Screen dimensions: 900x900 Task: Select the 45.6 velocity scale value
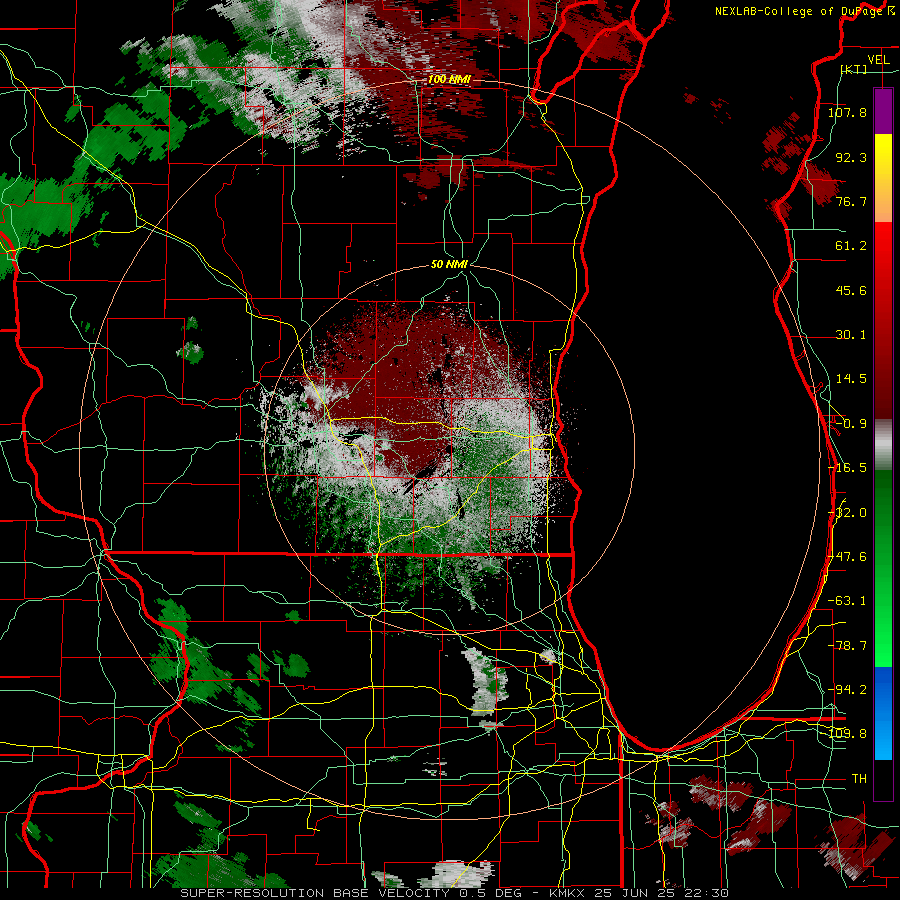pos(851,290)
